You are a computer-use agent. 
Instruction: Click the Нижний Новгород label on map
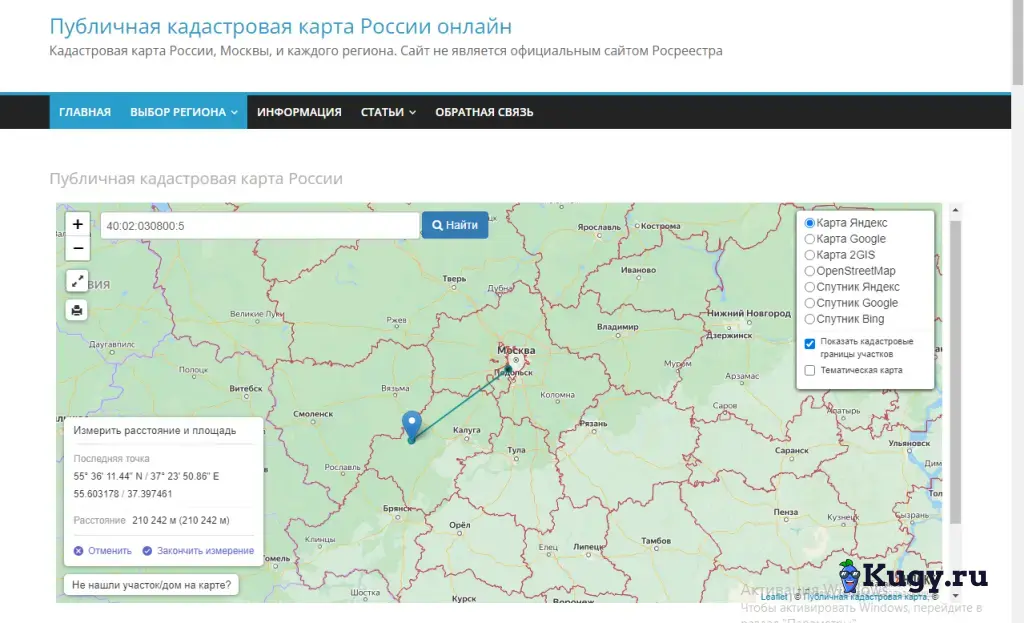(x=748, y=313)
